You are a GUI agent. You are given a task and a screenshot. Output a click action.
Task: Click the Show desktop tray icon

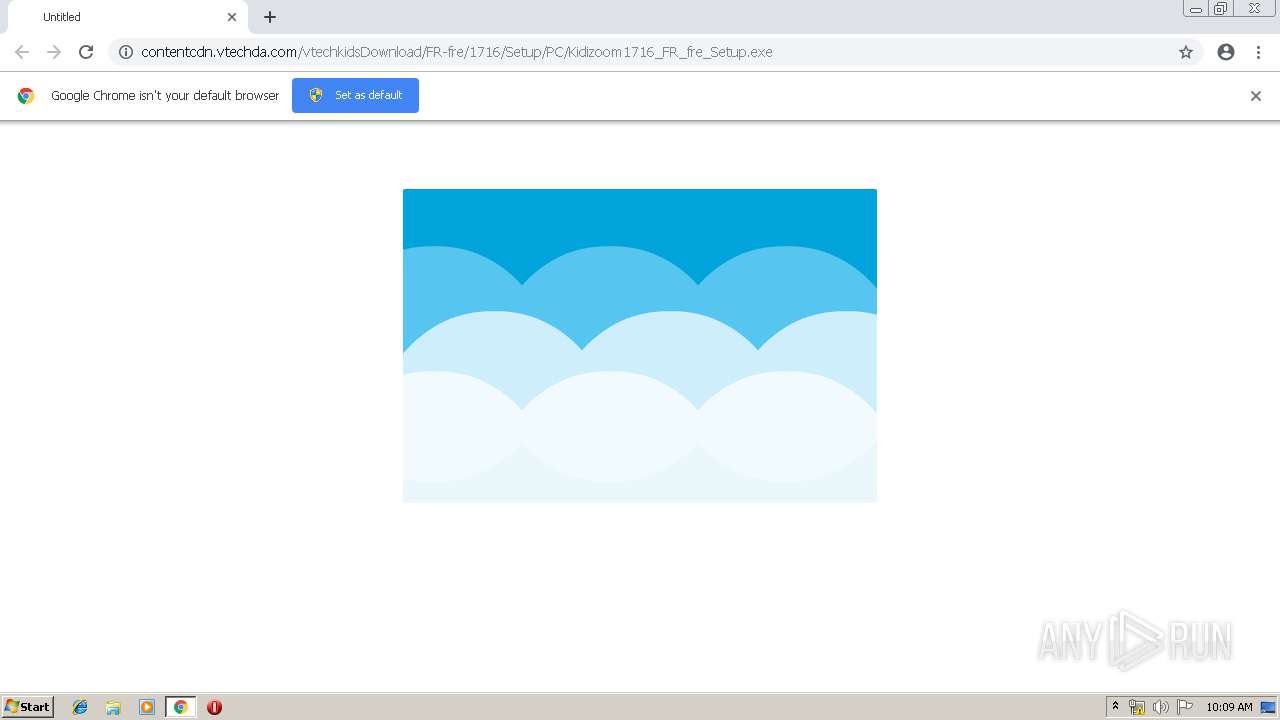click(1268, 707)
